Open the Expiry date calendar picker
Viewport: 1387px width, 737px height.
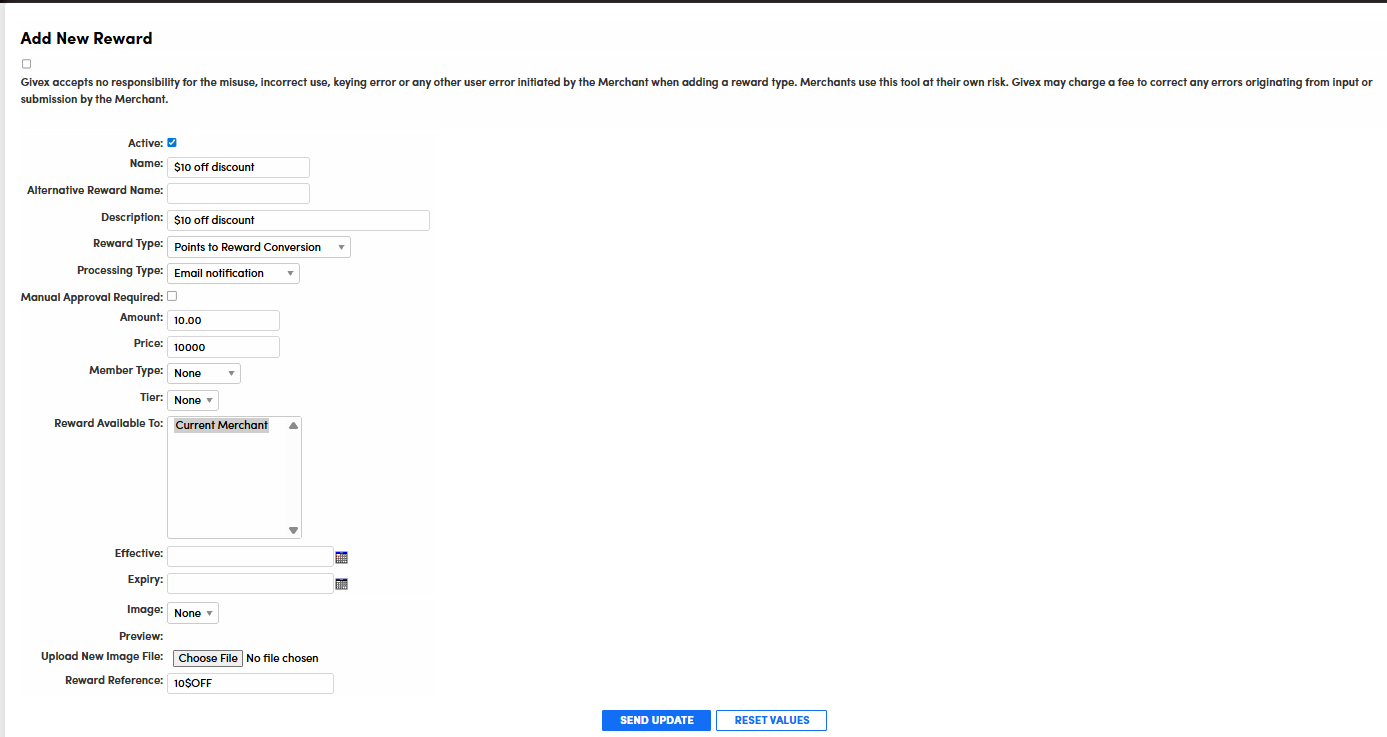coord(341,584)
